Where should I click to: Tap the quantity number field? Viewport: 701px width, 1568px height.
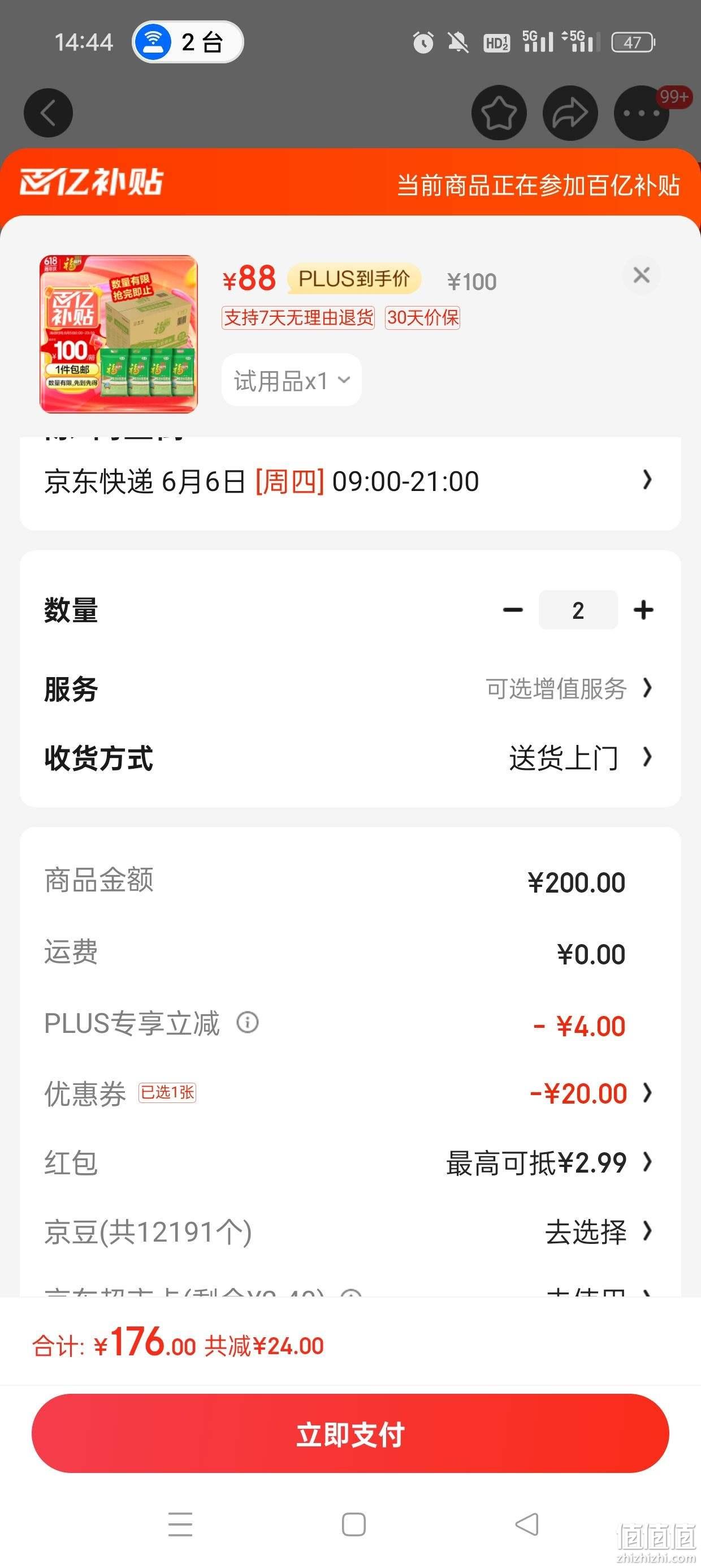pos(578,610)
